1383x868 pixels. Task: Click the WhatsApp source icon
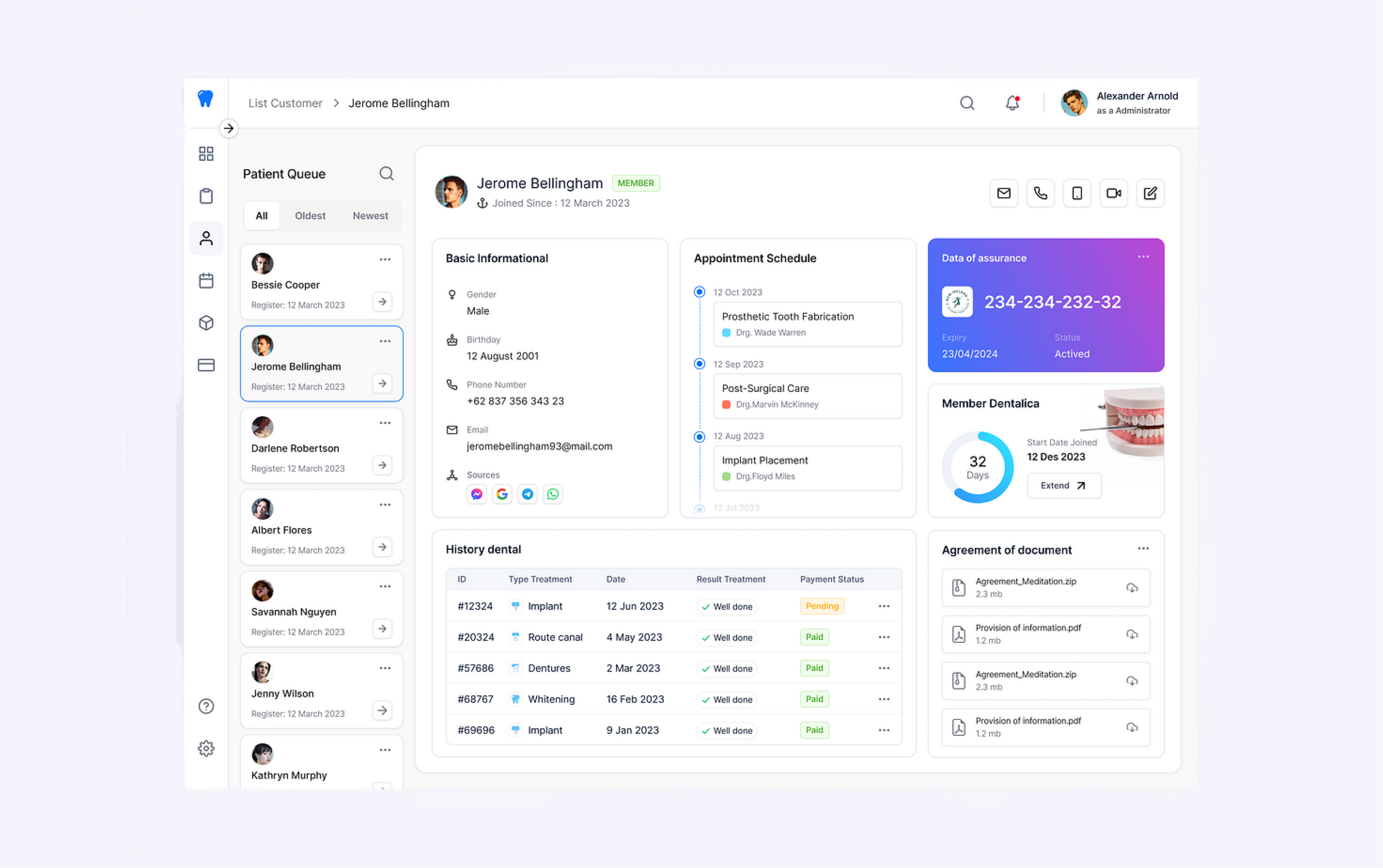553,494
